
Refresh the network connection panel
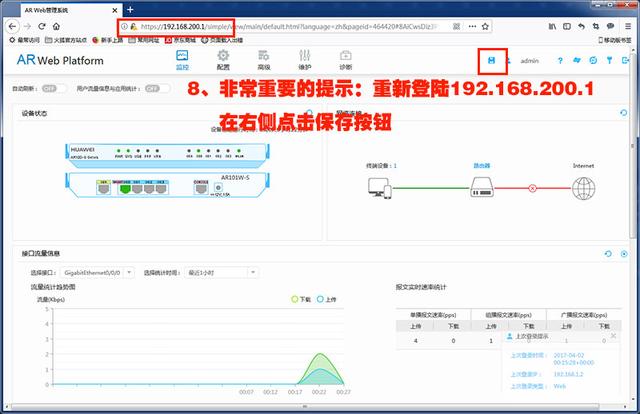click(x=623, y=113)
